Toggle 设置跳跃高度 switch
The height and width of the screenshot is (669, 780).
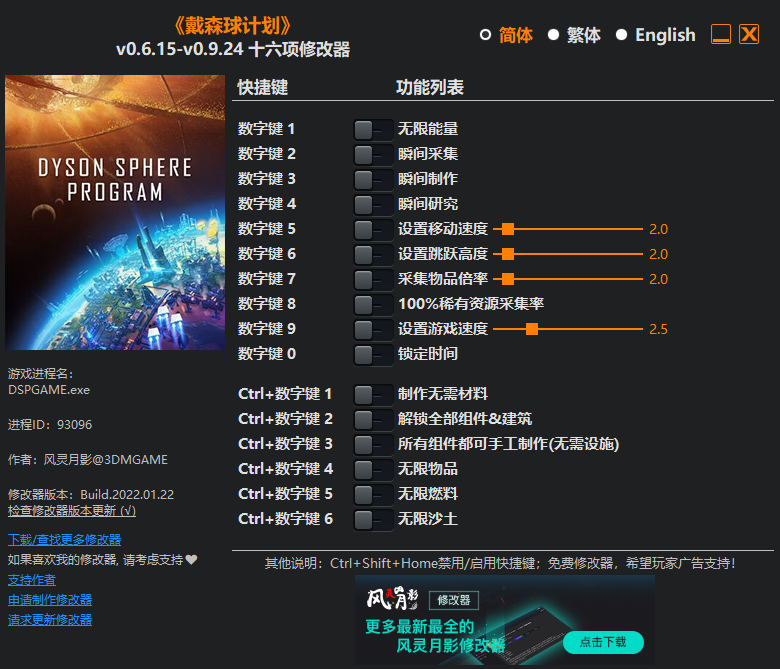[373, 255]
